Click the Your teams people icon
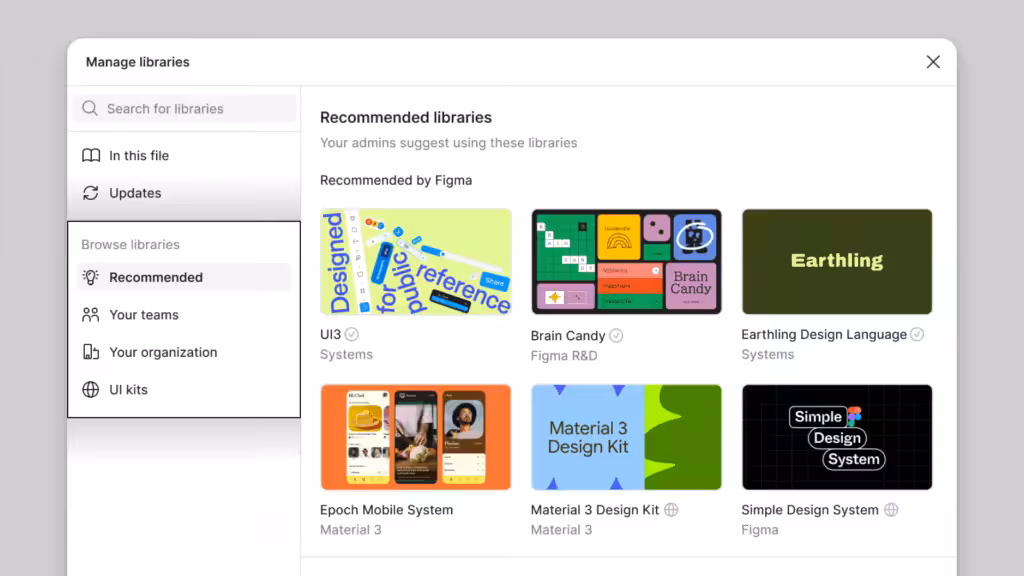This screenshot has height=576, width=1024. [89, 314]
